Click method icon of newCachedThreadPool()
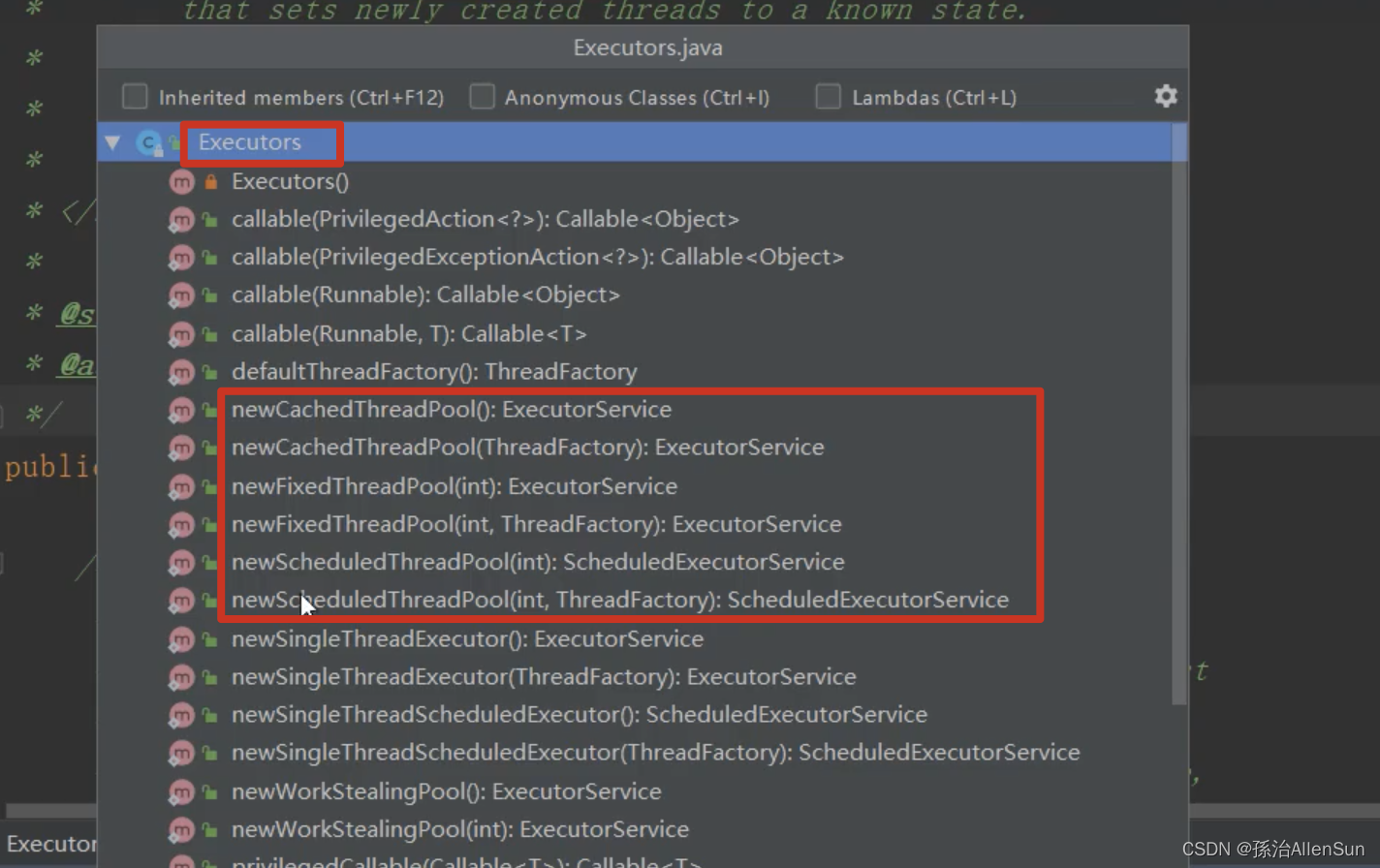Viewport: 1380px width, 868px height. point(181,410)
